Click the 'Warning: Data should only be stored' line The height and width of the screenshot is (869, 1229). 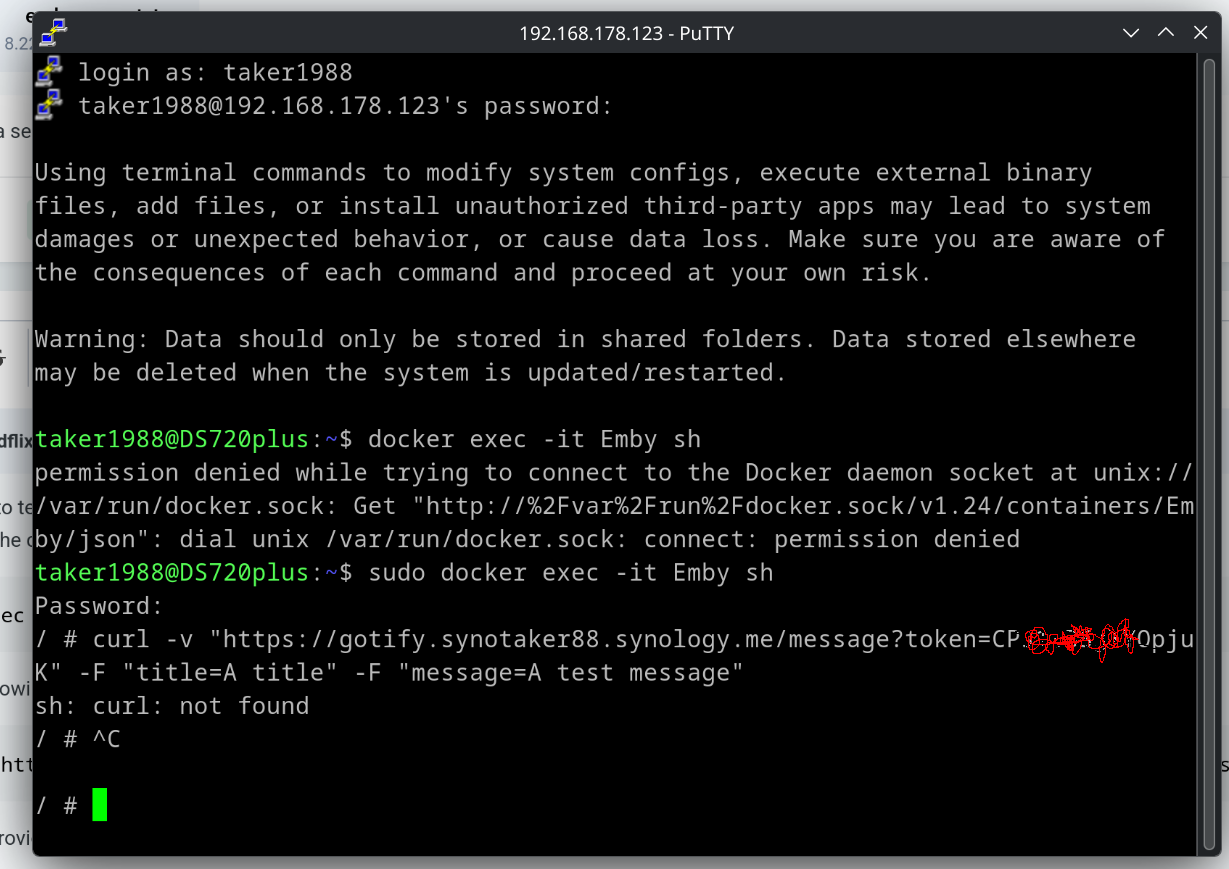tap(584, 339)
